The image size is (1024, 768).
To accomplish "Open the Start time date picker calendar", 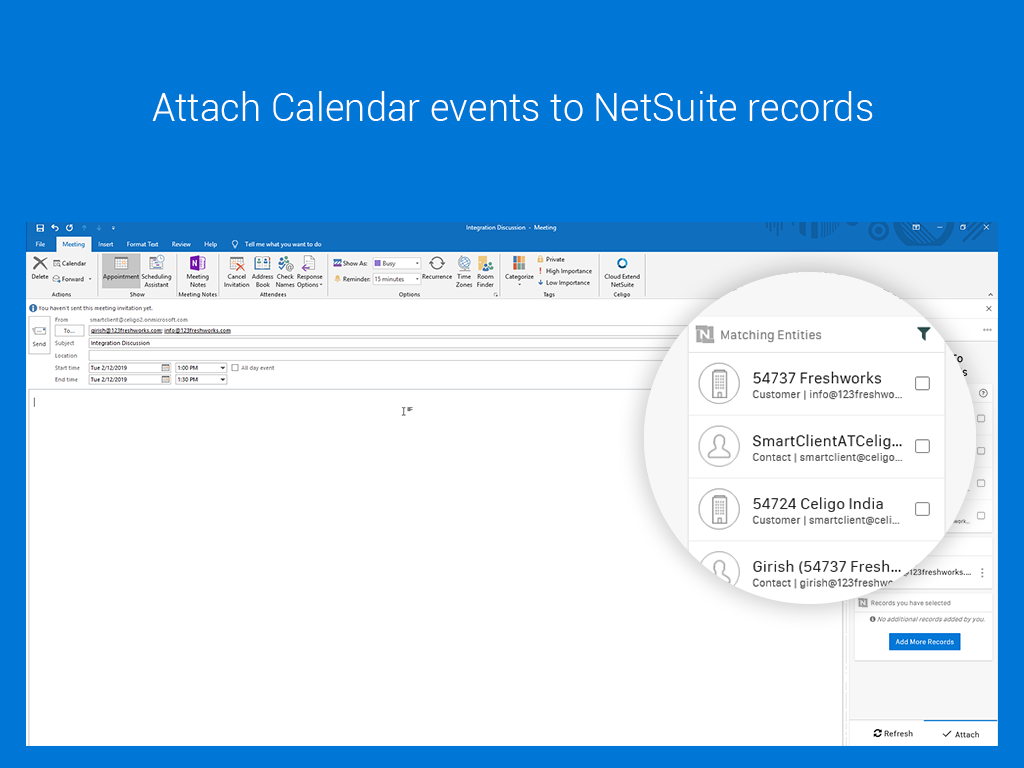I will click(x=166, y=368).
